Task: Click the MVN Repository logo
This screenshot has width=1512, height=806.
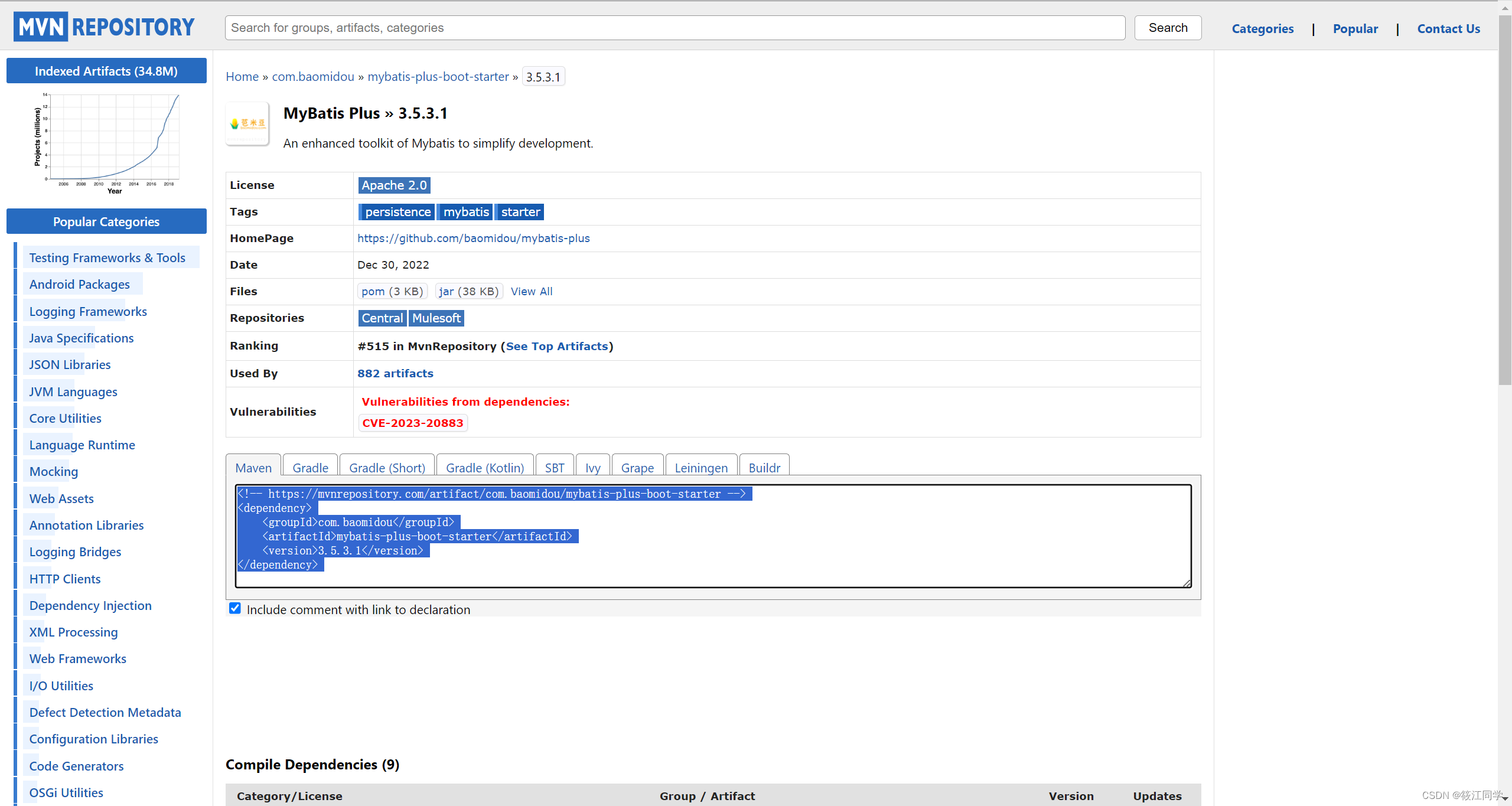Action: [x=104, y=27]
